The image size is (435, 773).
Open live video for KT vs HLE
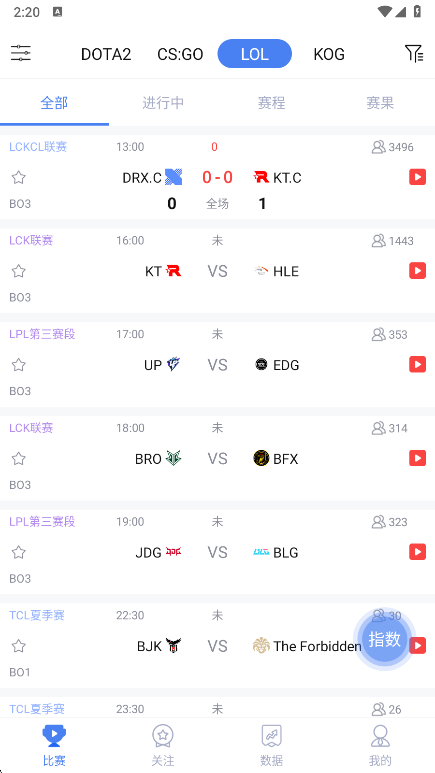point(417,271)
